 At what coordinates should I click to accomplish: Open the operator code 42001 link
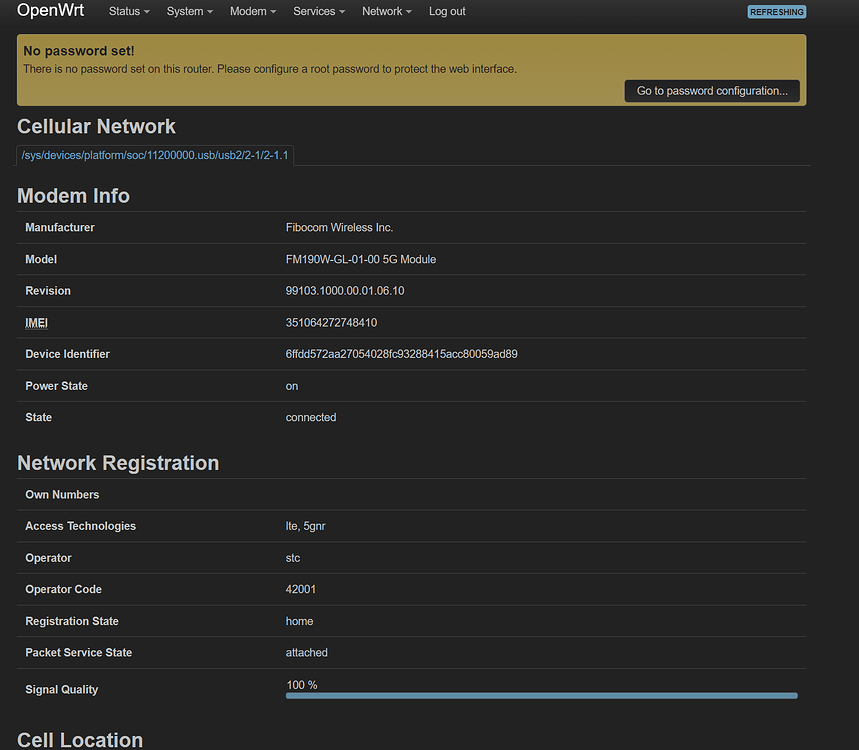[301, 589]
